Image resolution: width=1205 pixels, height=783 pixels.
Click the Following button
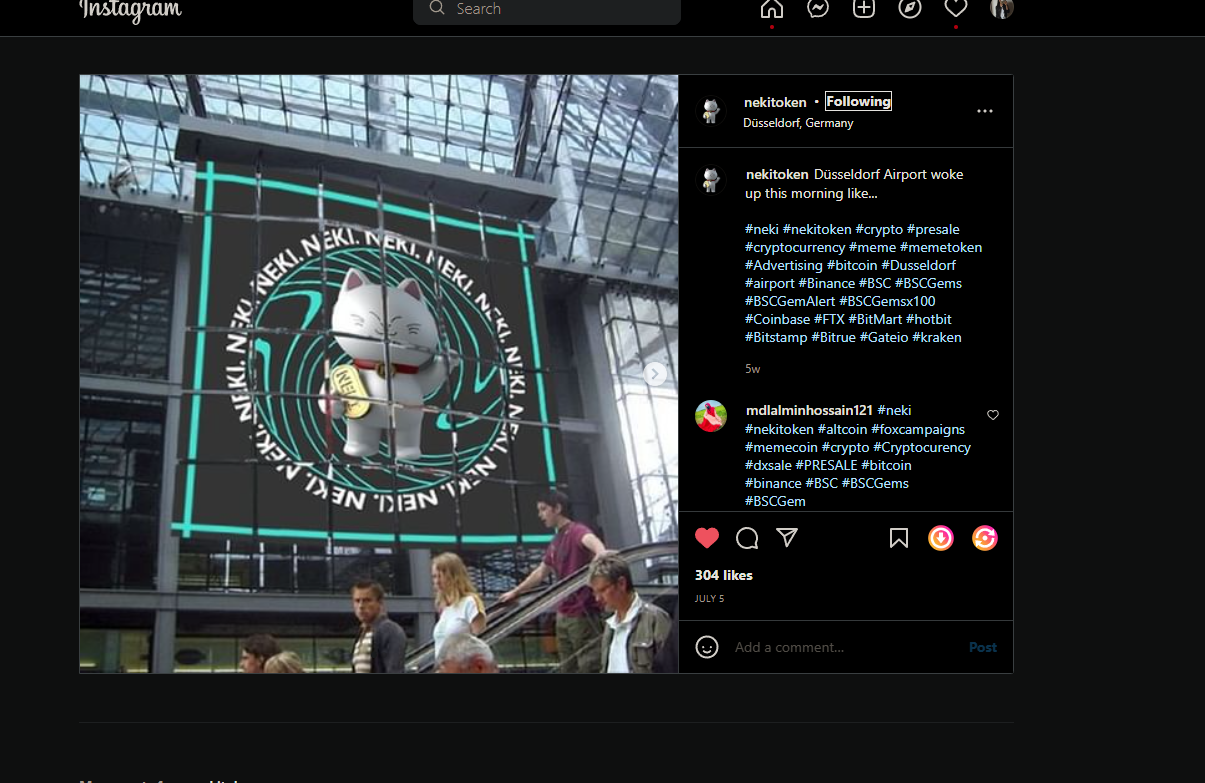tap(858, 101)
